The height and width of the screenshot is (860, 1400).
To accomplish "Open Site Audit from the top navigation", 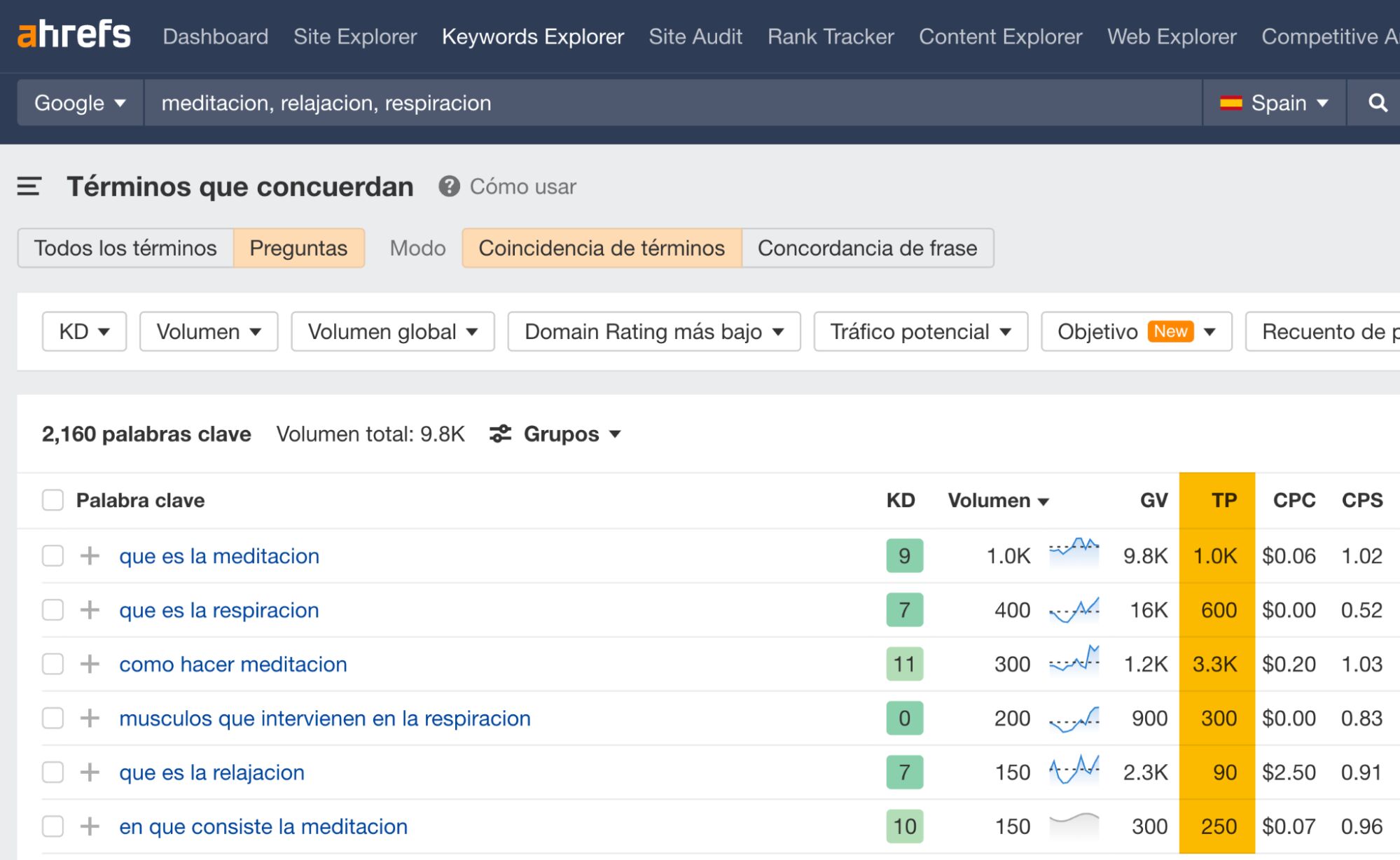I will pyautogui.click(x=695, y=36).
